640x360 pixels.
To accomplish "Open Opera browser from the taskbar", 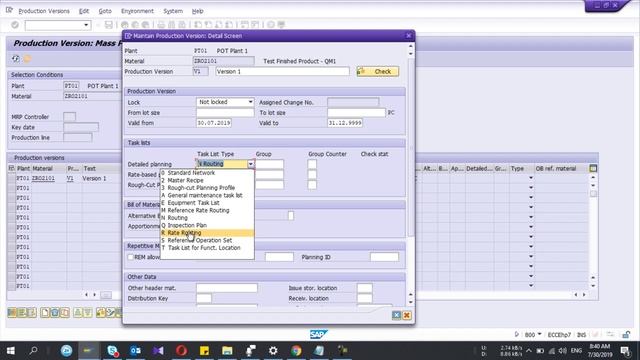I will (181, 350).
